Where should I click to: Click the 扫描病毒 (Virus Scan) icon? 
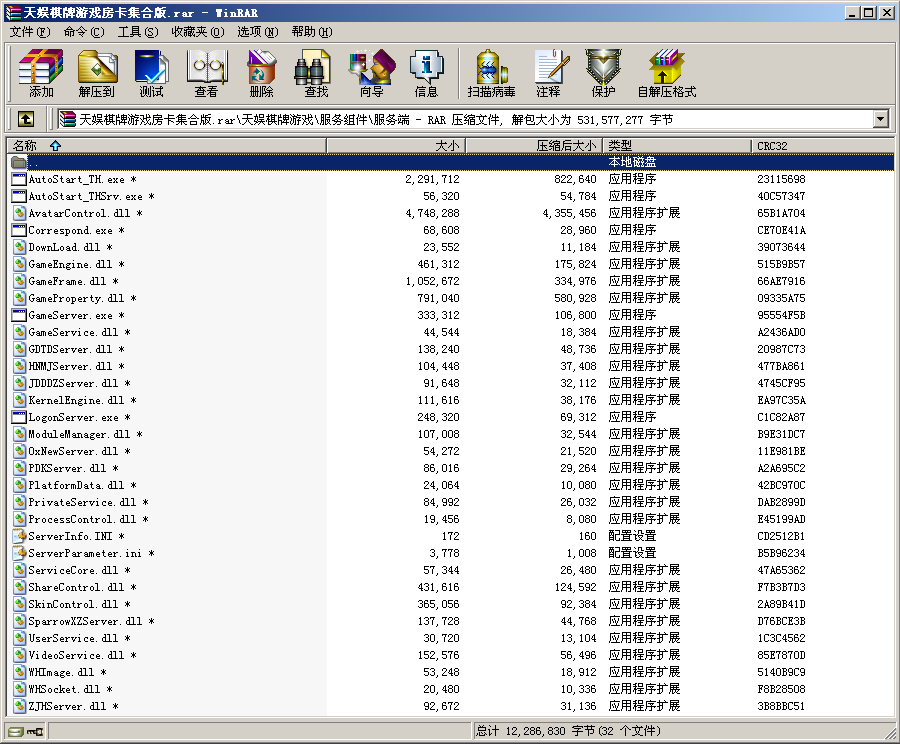(x=491, y=73)
